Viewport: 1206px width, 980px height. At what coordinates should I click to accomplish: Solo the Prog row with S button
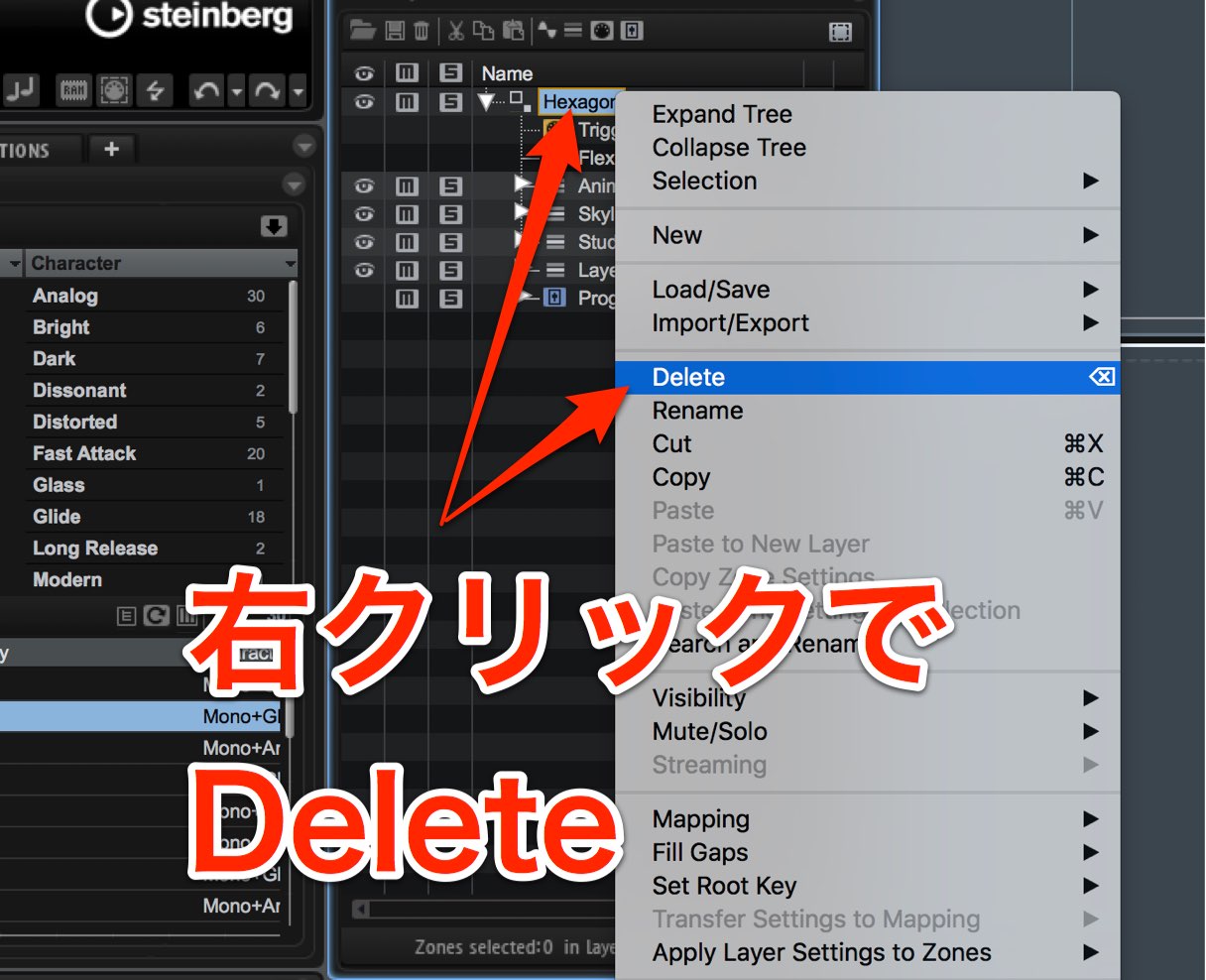451,299
